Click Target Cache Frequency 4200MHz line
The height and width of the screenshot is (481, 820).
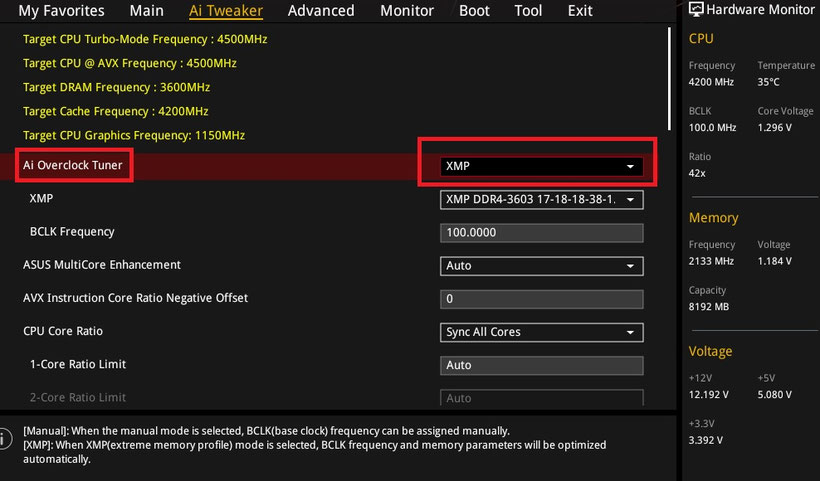tap(116, 111)
